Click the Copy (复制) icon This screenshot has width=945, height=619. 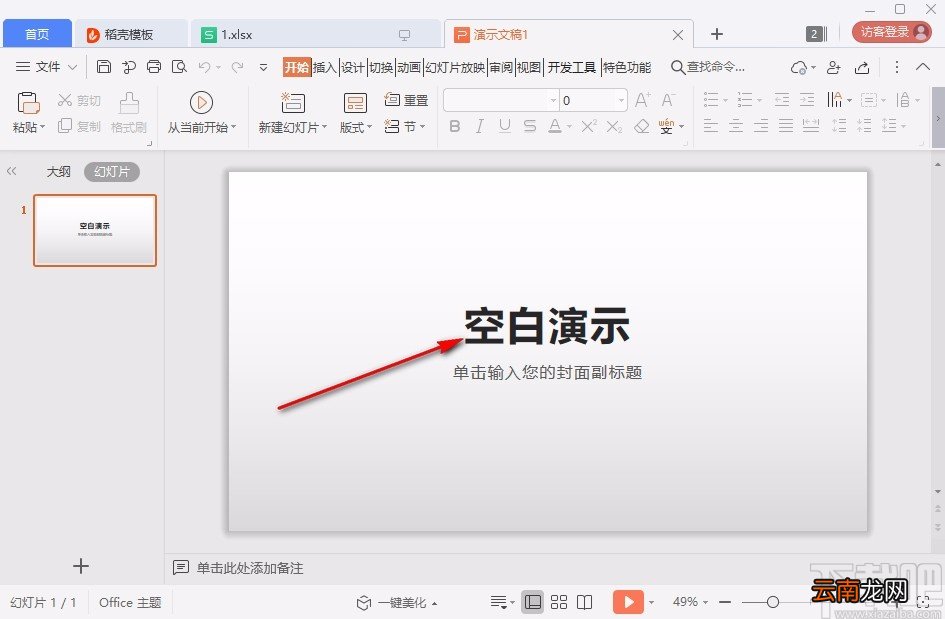(64, 125)
